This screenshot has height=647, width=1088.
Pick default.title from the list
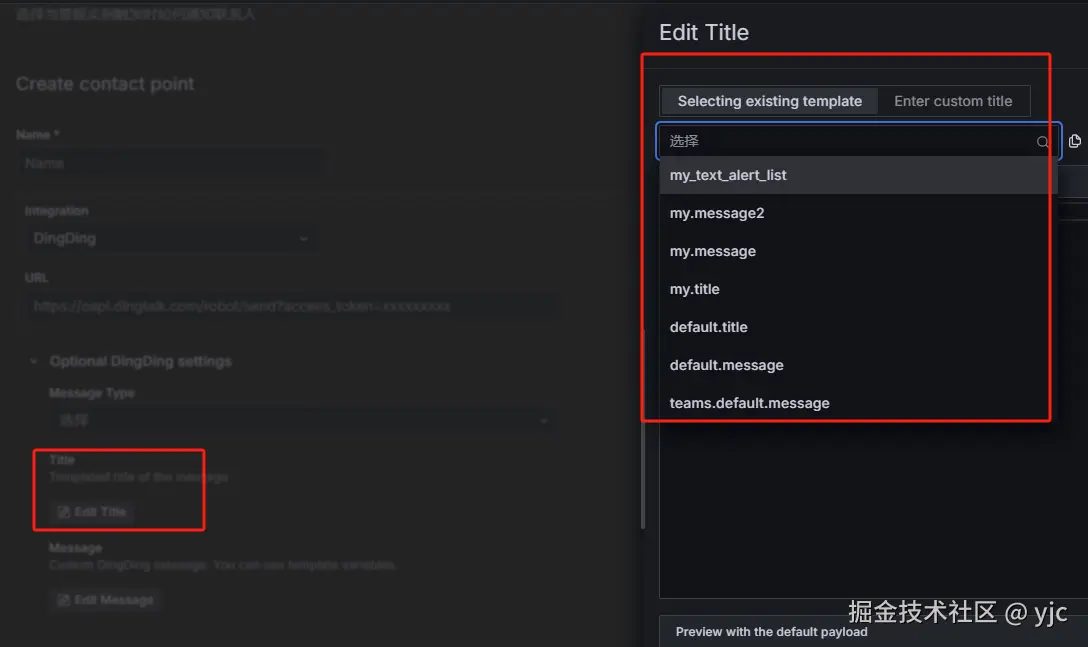(x=858, y=327)
